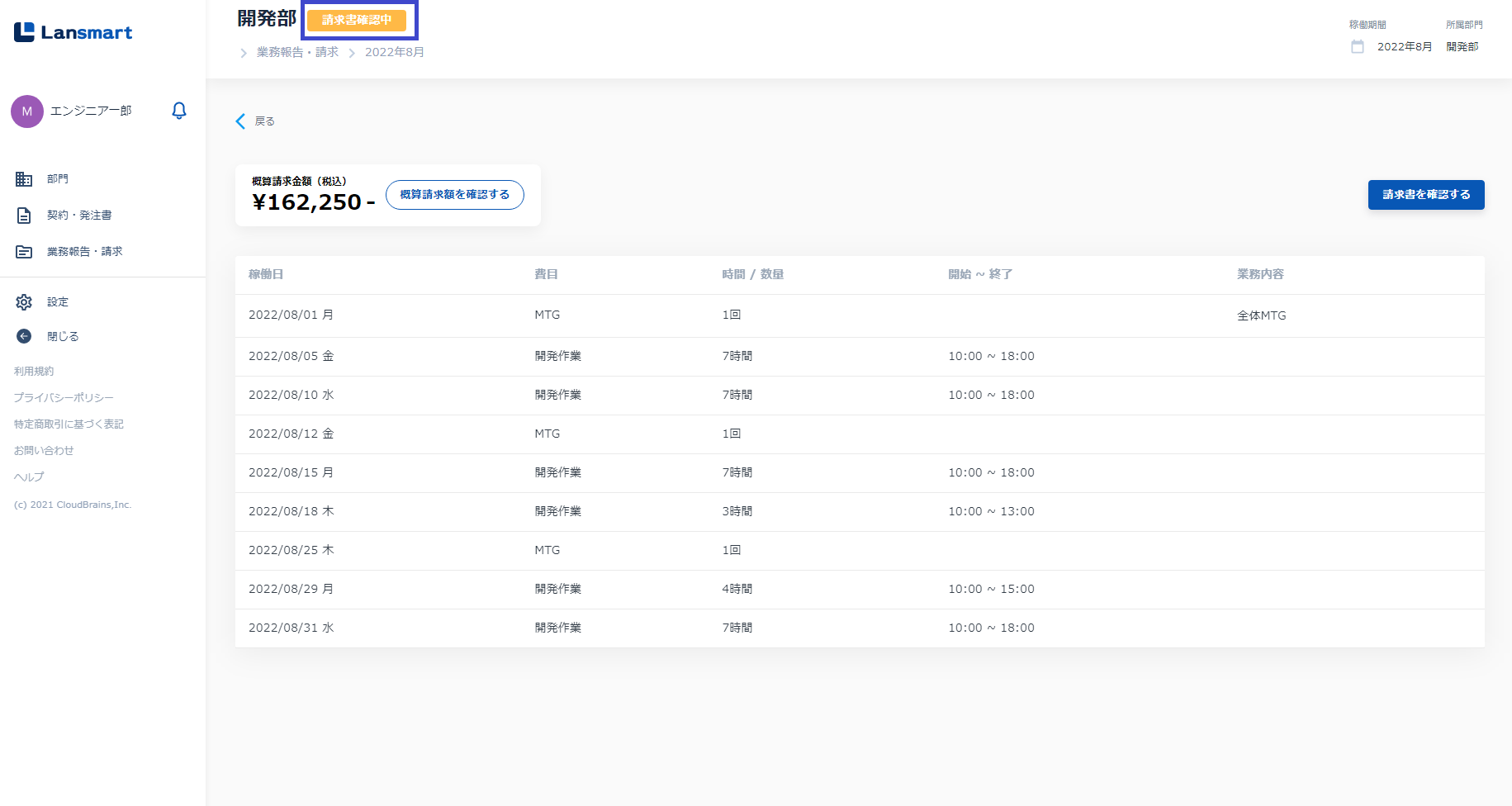Open the notification bell
1512x806 pixels.
pyautogui.click(x=178, y=111)
